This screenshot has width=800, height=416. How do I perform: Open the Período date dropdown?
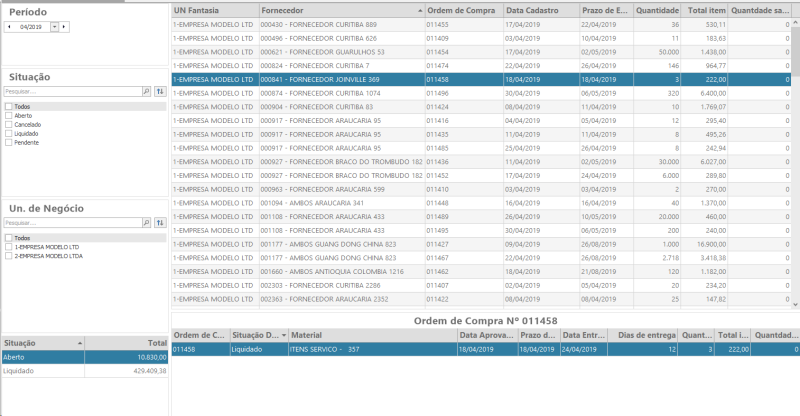coord(55,27)
